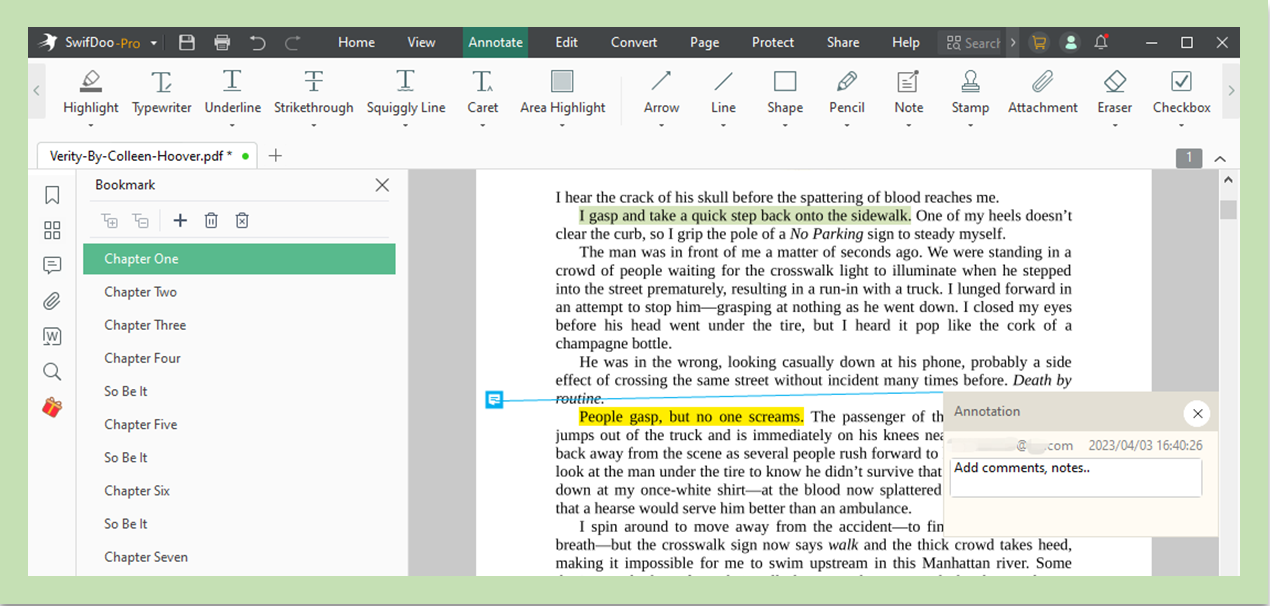Click the Attachment tool

(x=1043, y=92)
